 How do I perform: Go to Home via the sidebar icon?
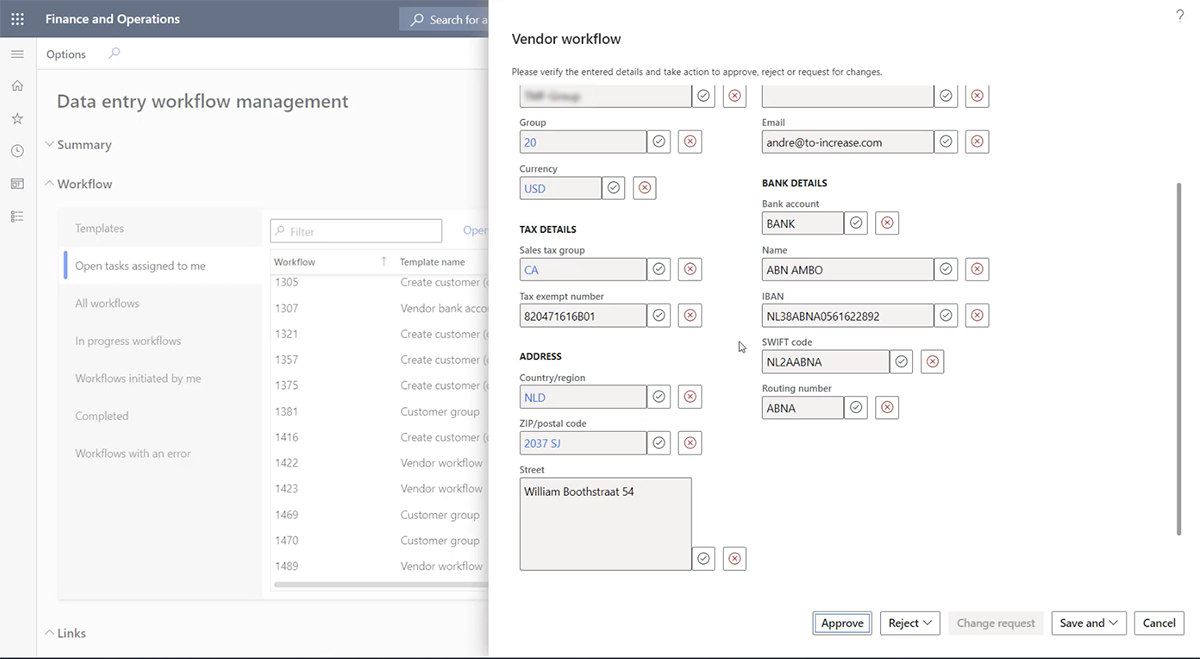(17, 85)
